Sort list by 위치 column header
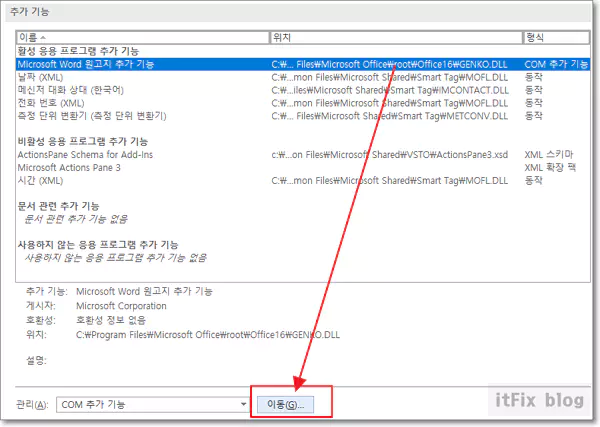This screenshot has height=427, width=600. [x=396, y=37]
